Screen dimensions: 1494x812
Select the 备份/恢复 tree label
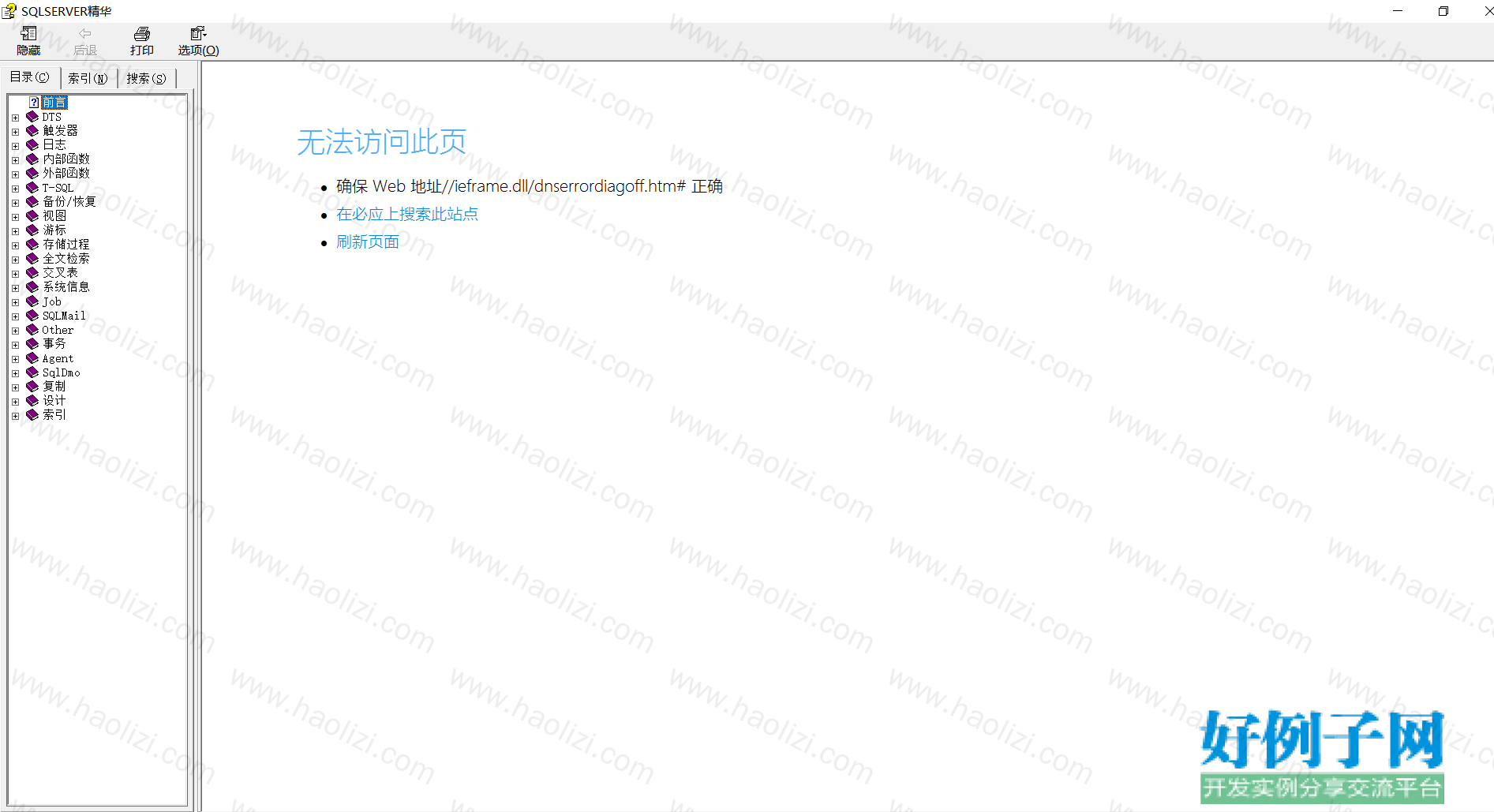(x=69, y=202)
